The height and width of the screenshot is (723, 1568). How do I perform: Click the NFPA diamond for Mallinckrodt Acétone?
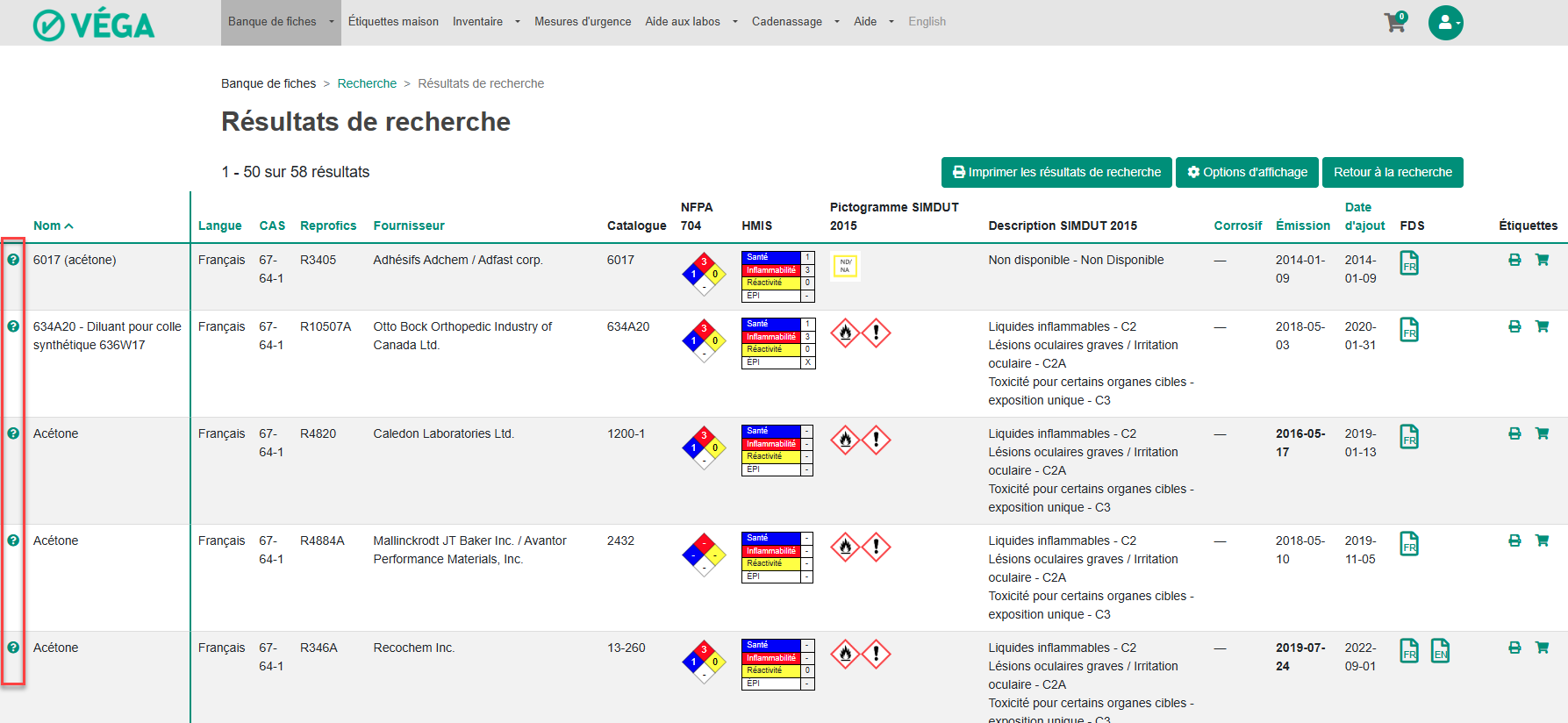point(704,555)
